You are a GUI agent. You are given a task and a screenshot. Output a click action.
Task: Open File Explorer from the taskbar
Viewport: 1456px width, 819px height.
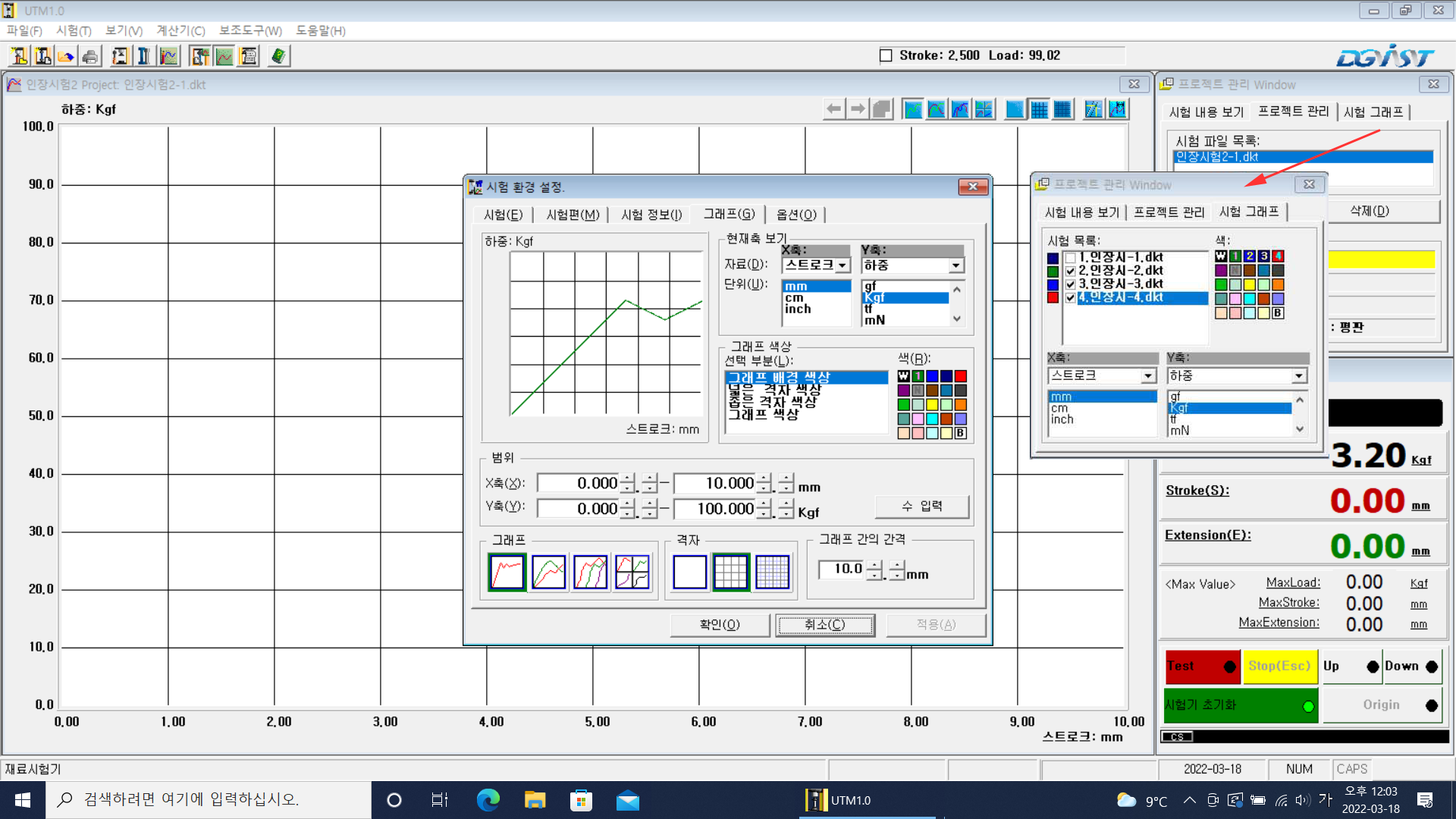(535, 799)
